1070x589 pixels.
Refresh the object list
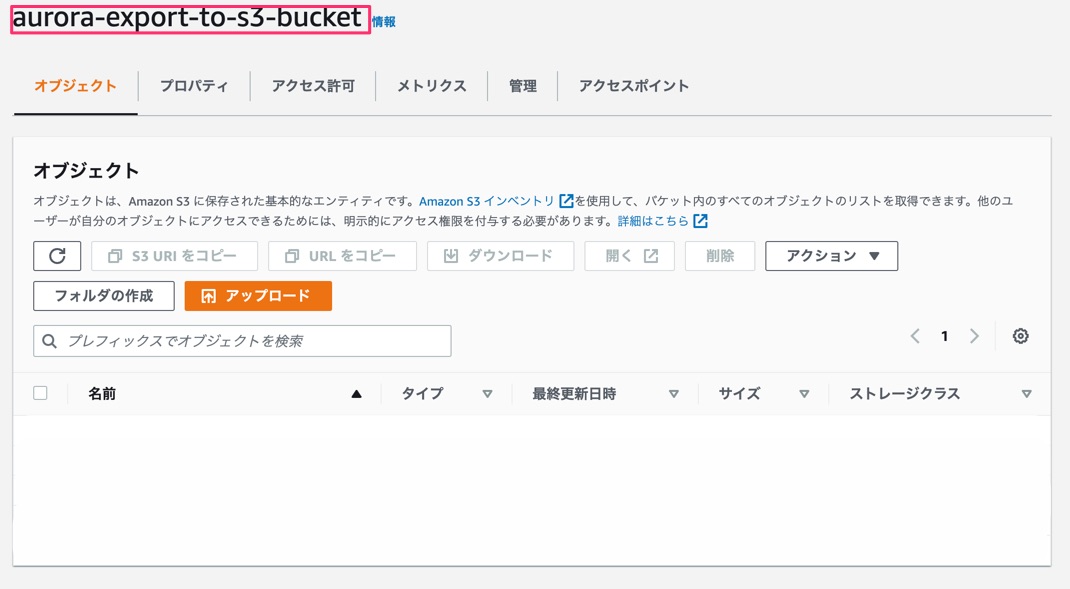point(56,256)
